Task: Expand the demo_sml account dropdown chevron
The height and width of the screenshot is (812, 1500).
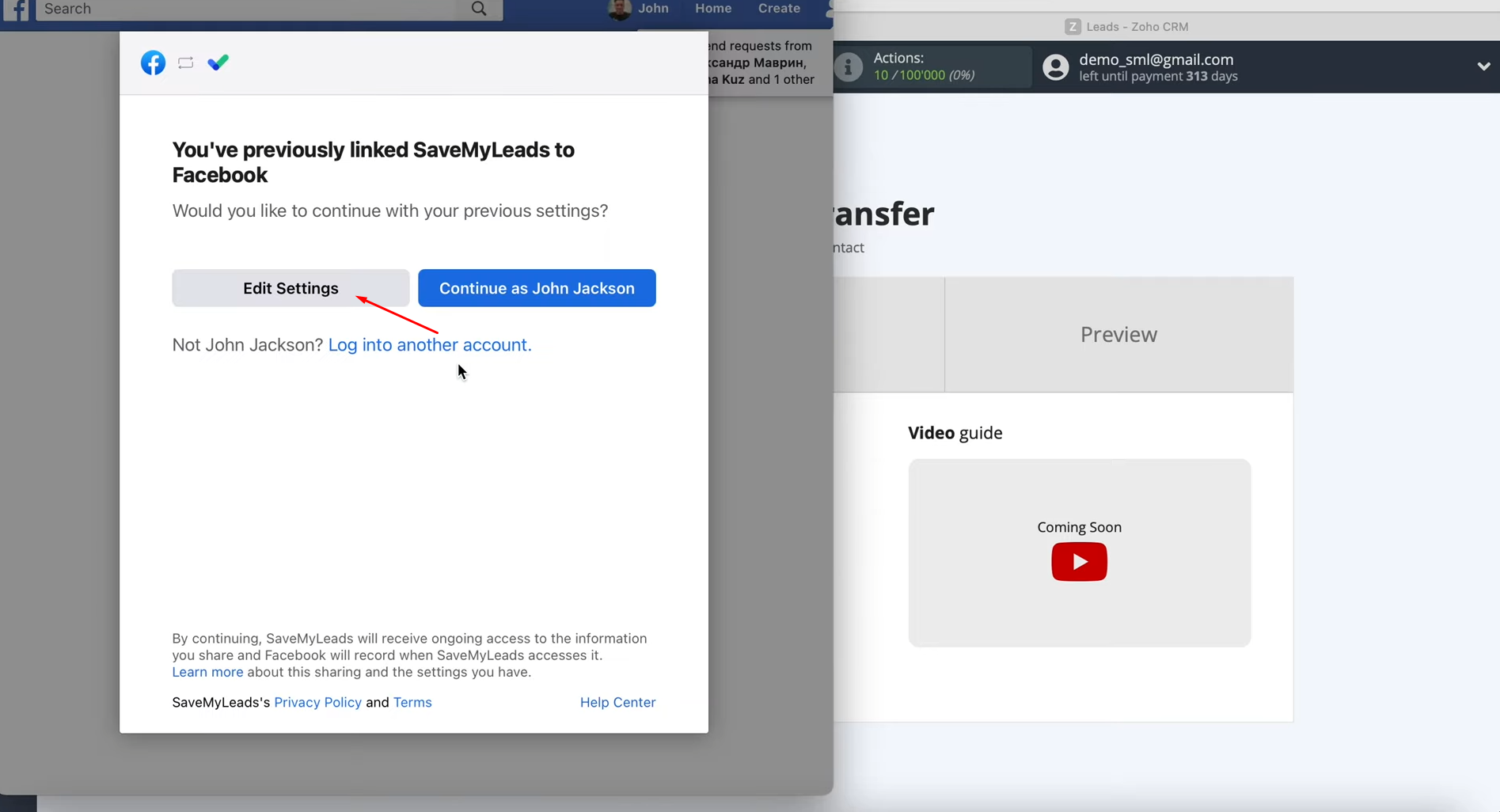Action: tap(1483, 66)
